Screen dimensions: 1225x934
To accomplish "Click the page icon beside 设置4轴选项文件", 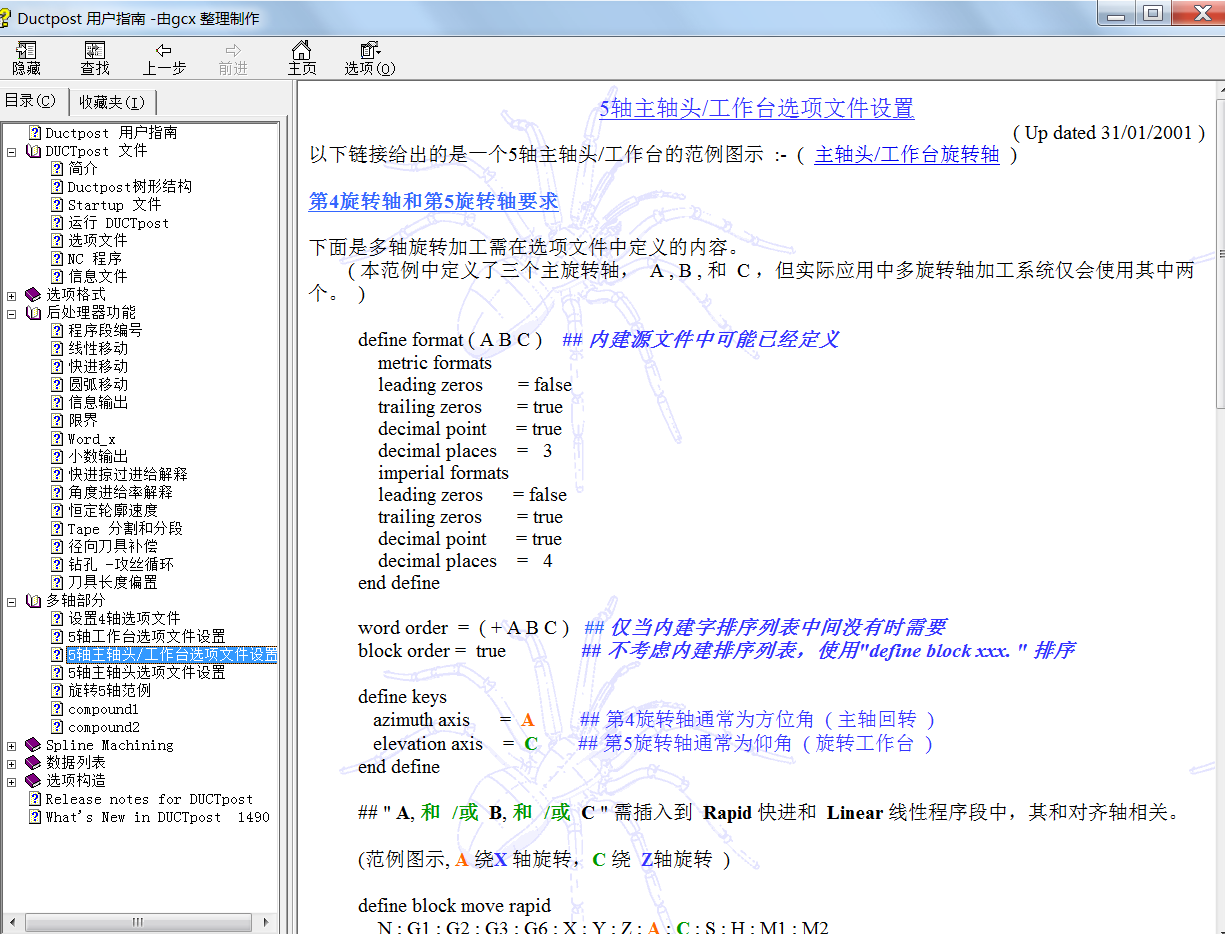I will 58,619.
